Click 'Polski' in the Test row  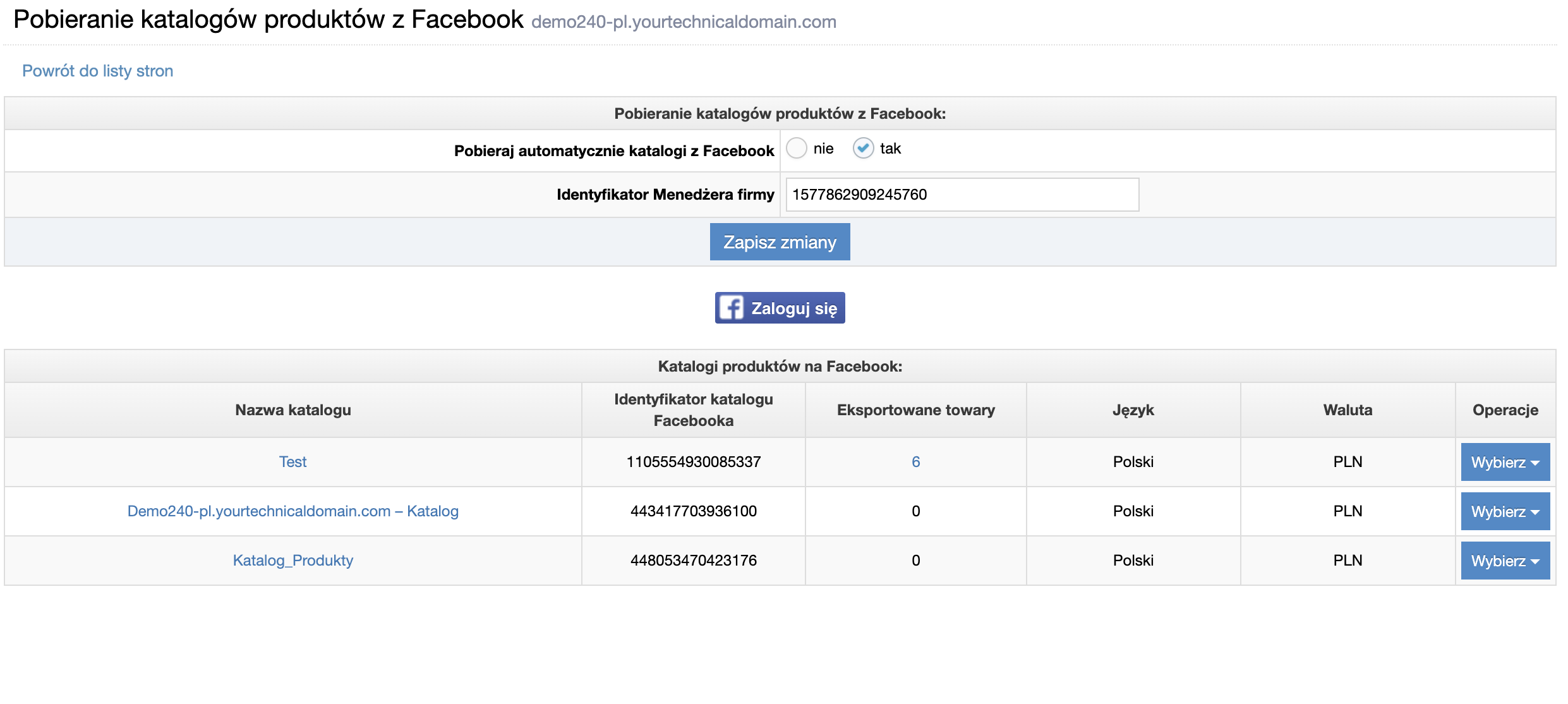coord(1133,462)
